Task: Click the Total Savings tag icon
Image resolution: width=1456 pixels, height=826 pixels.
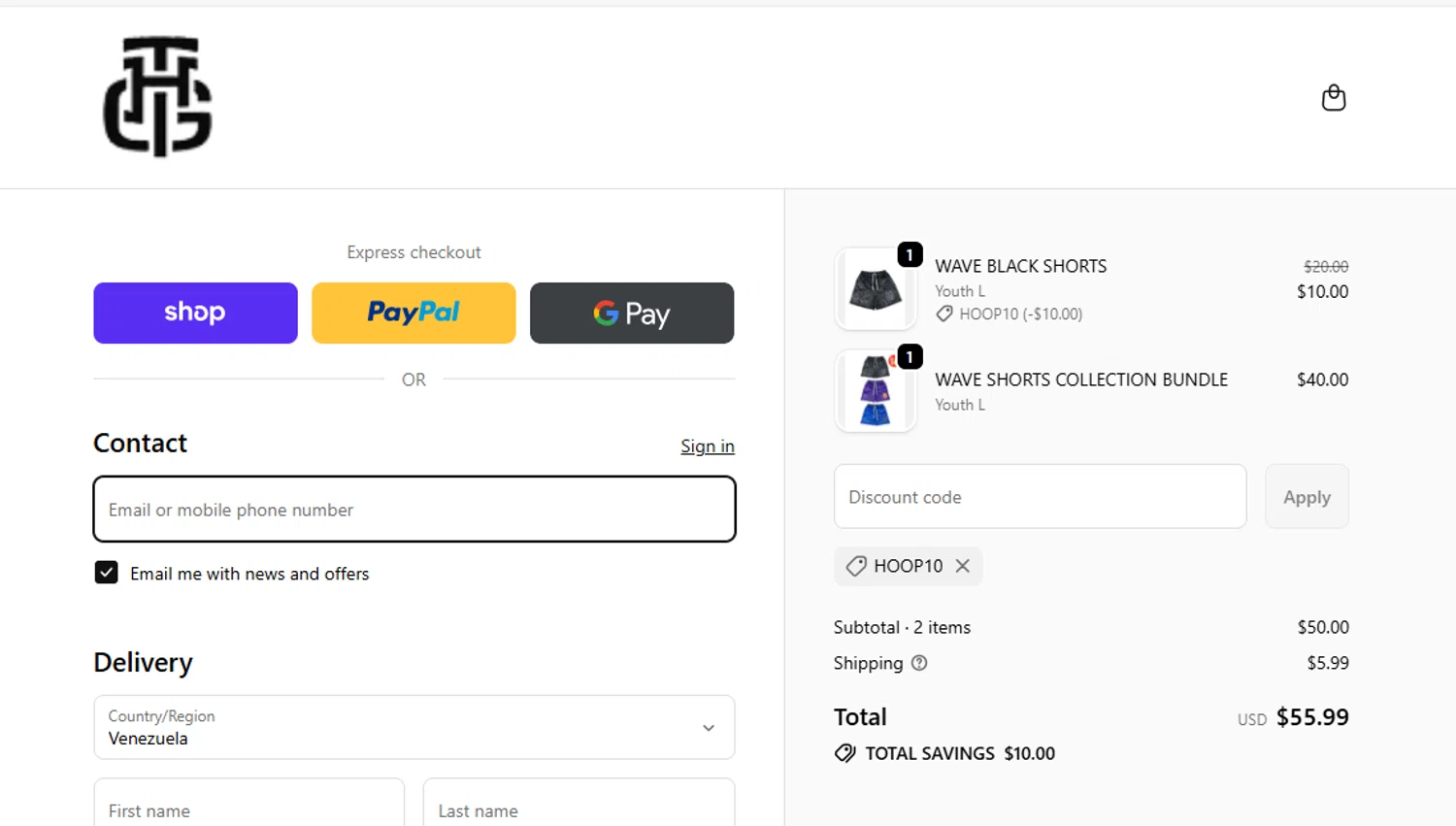Action: pyautogui.click(x=844, y=753)
